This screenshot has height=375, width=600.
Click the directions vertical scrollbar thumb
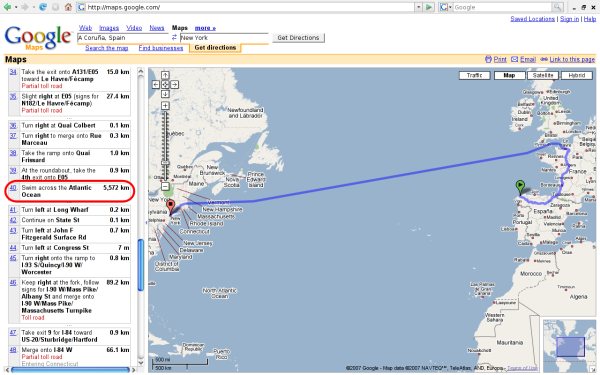pos(140,265)
